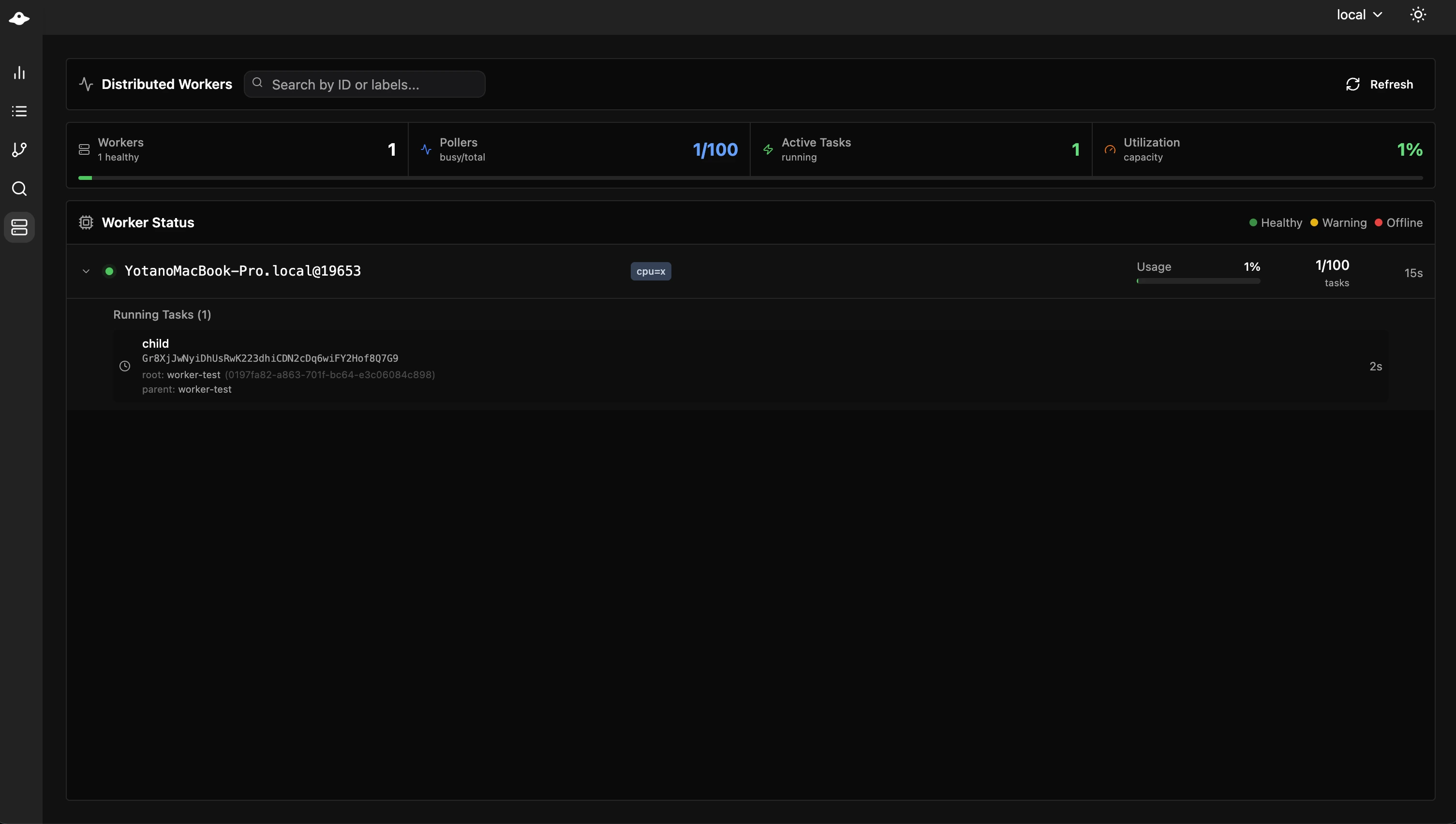Open the bar chart dashboard sidebar icon
Image resolution: width=1456 pixels, height=824 pixels.
19,73
